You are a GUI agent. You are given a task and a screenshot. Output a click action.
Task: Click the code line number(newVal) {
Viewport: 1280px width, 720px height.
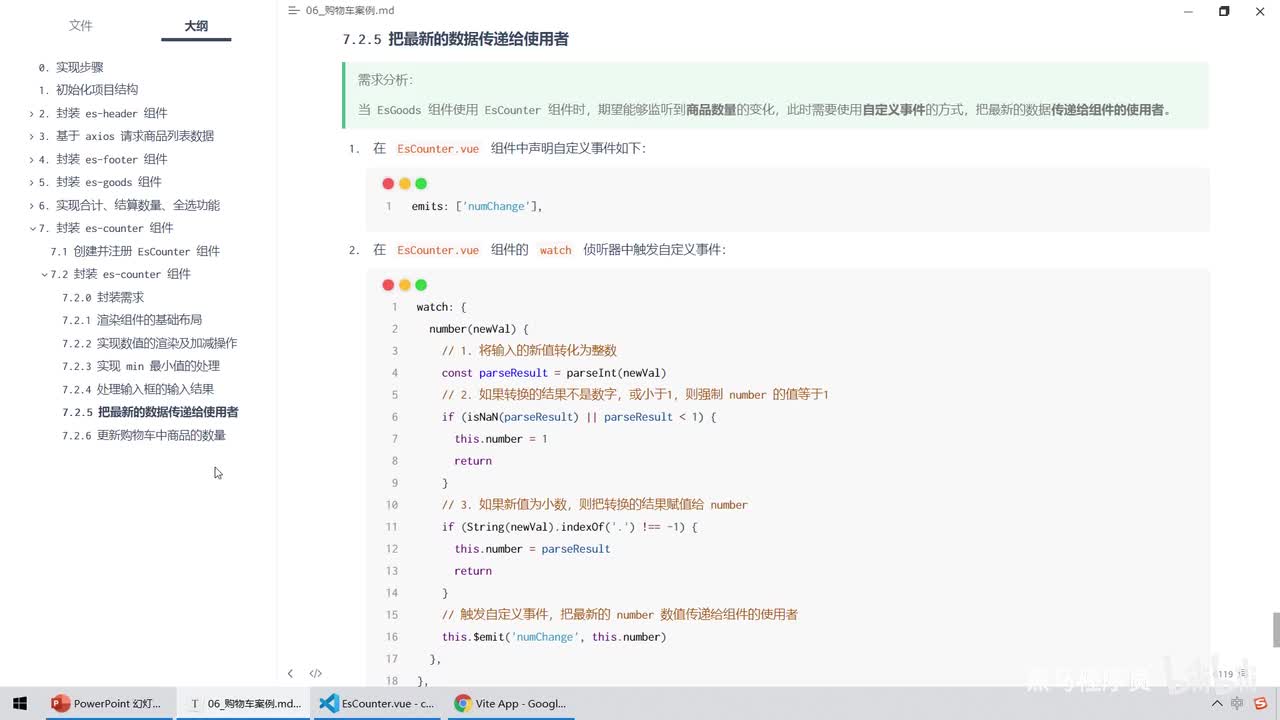pyautogui.click(x=479, y=329)
